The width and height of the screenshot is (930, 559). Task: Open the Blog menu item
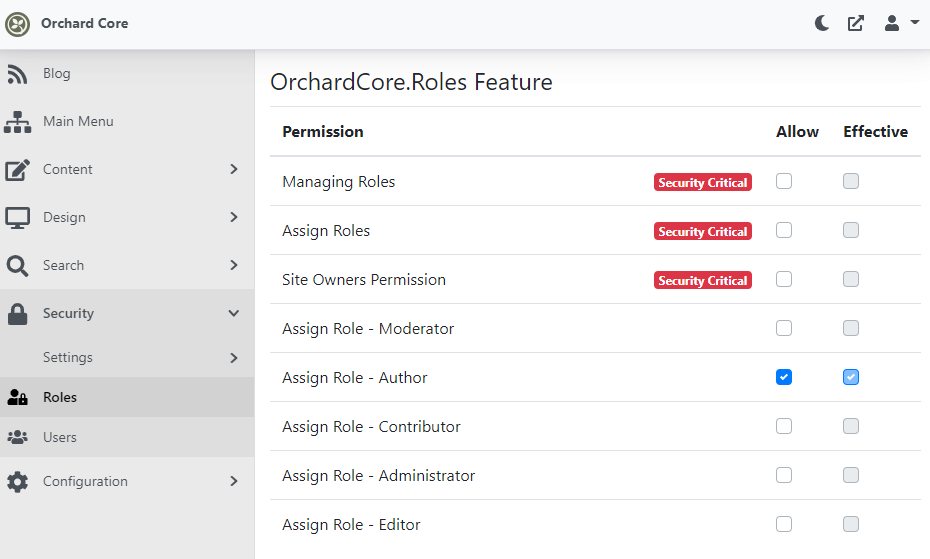tap(56, 74)
